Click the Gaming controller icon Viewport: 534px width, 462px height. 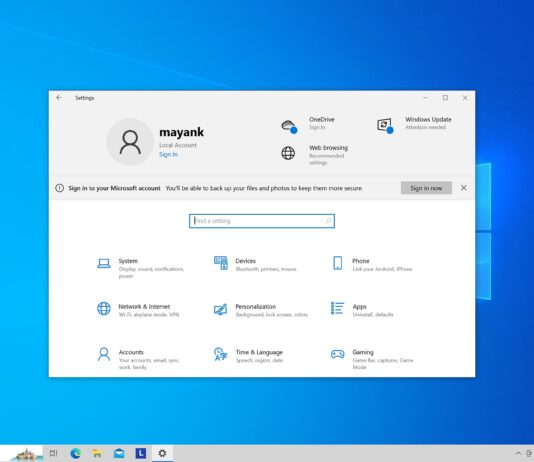coord(337,354)
